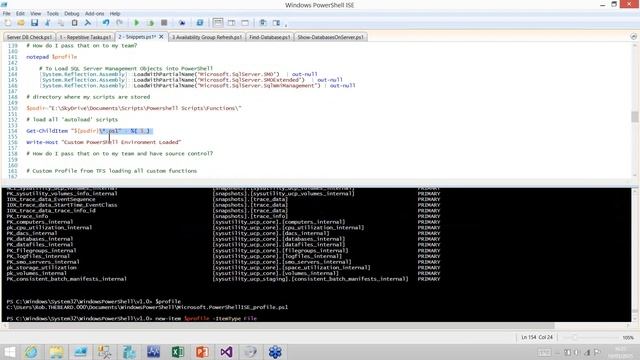Save the script with the floppy disk icon

[34, 23]
